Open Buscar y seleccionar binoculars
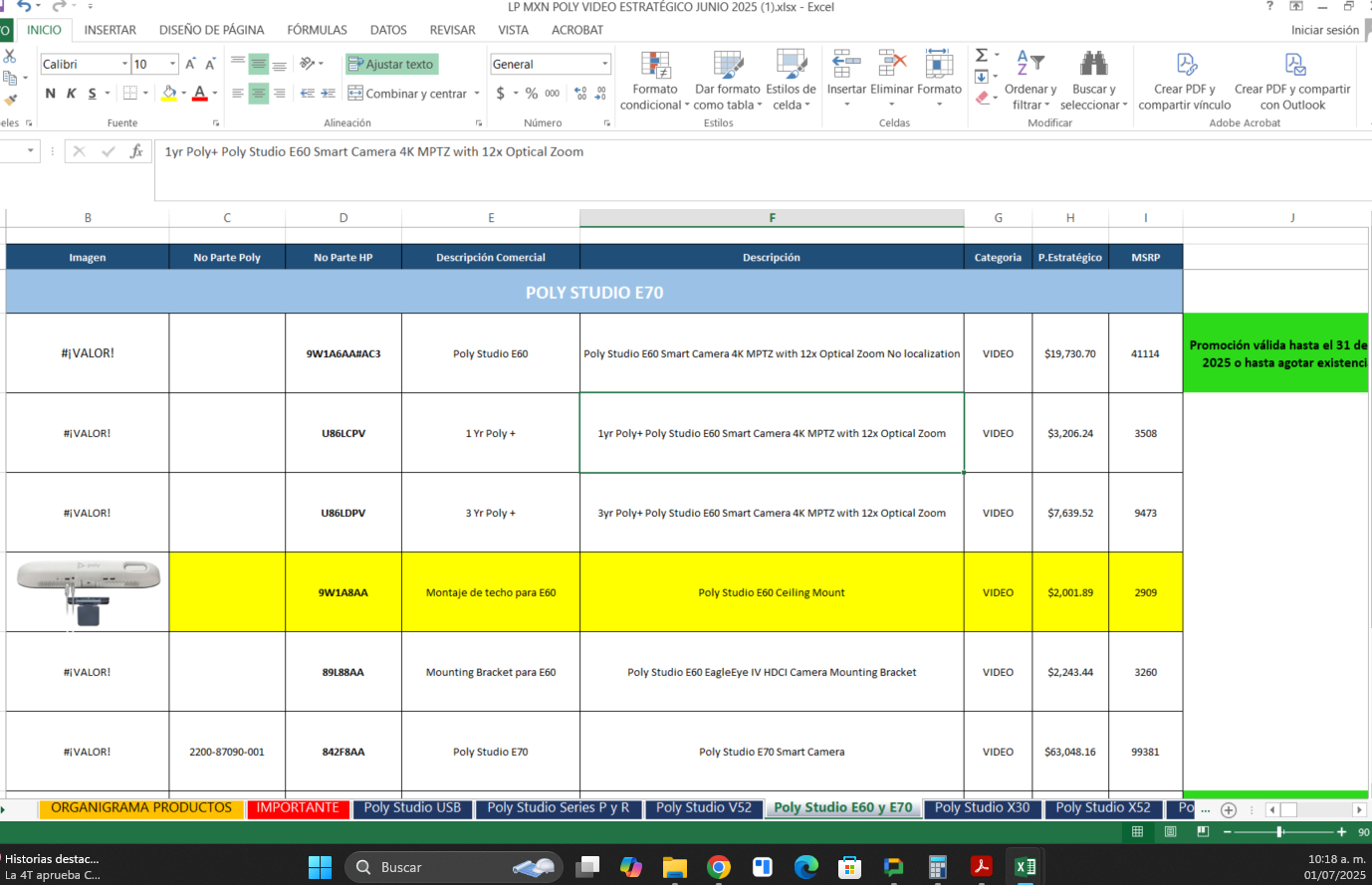 point(1093,80)
